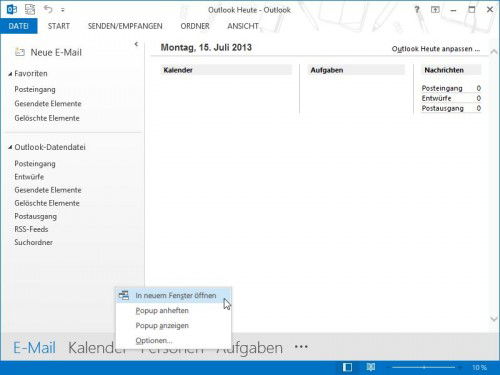
Task: Click the Reading view icon in status bar
Action: (371, 367)
